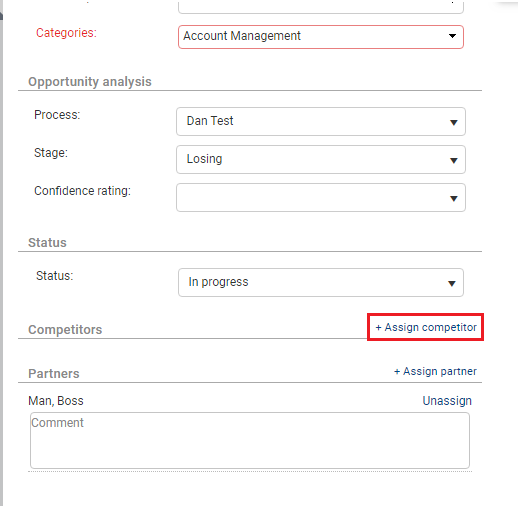The height and width of the screenshot is (506, 518).
Task: Click the Confidence rating triangle arrow
Action: (x=453, y=199)
